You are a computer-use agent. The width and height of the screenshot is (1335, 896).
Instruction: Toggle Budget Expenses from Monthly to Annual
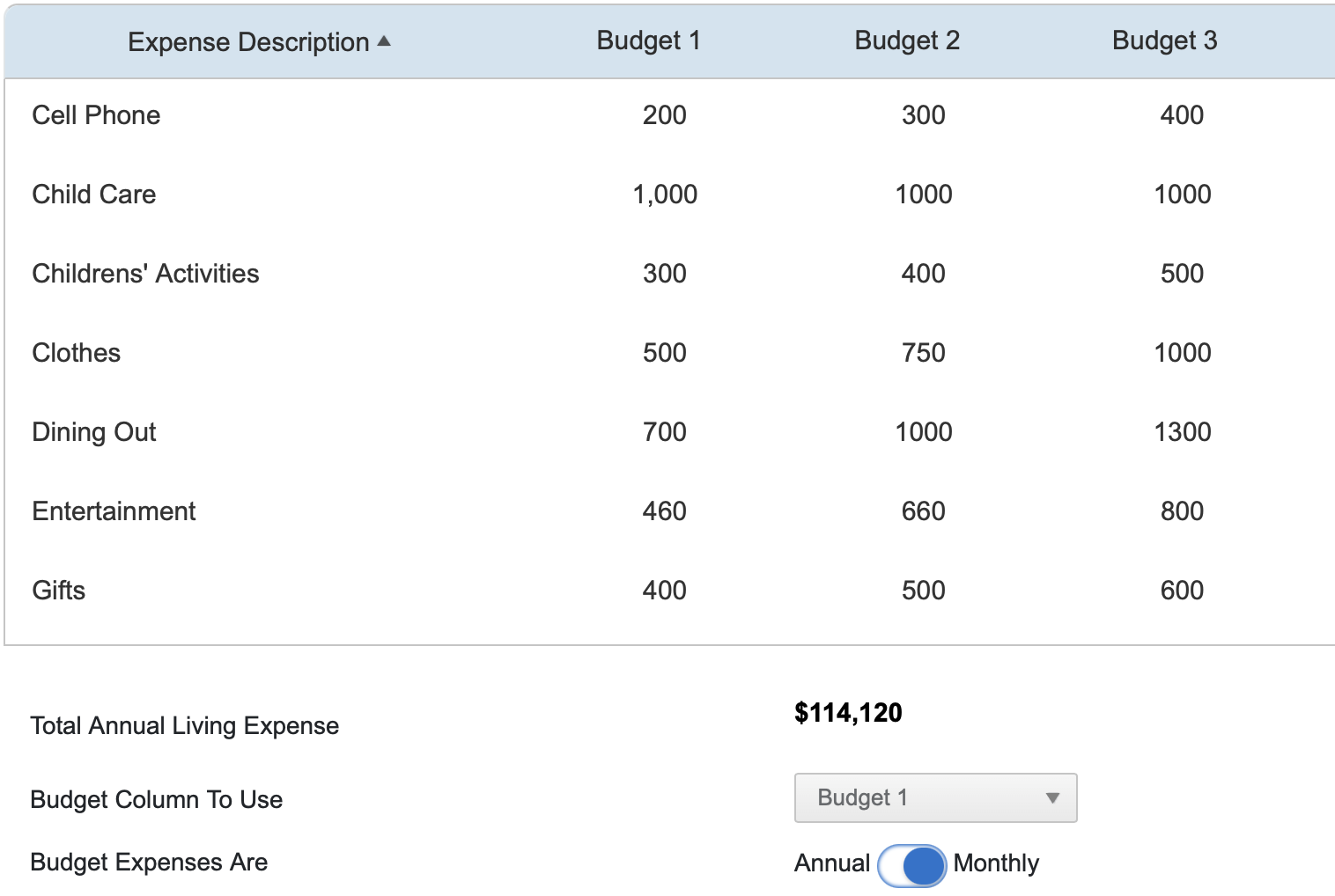point(912,865)
